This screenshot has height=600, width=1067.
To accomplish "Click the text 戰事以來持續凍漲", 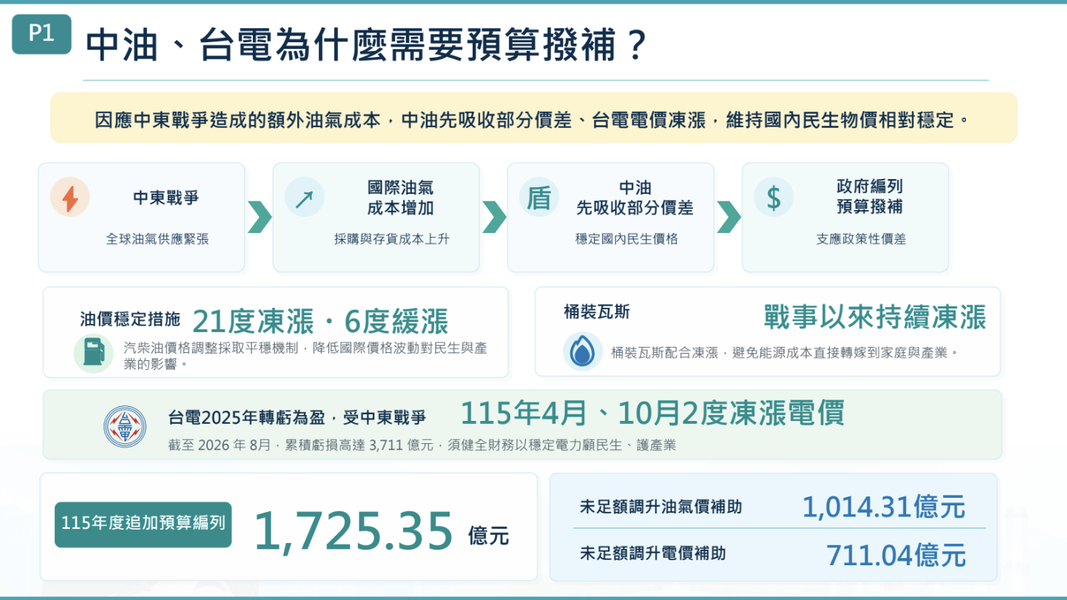I will [x=874, y=318].
